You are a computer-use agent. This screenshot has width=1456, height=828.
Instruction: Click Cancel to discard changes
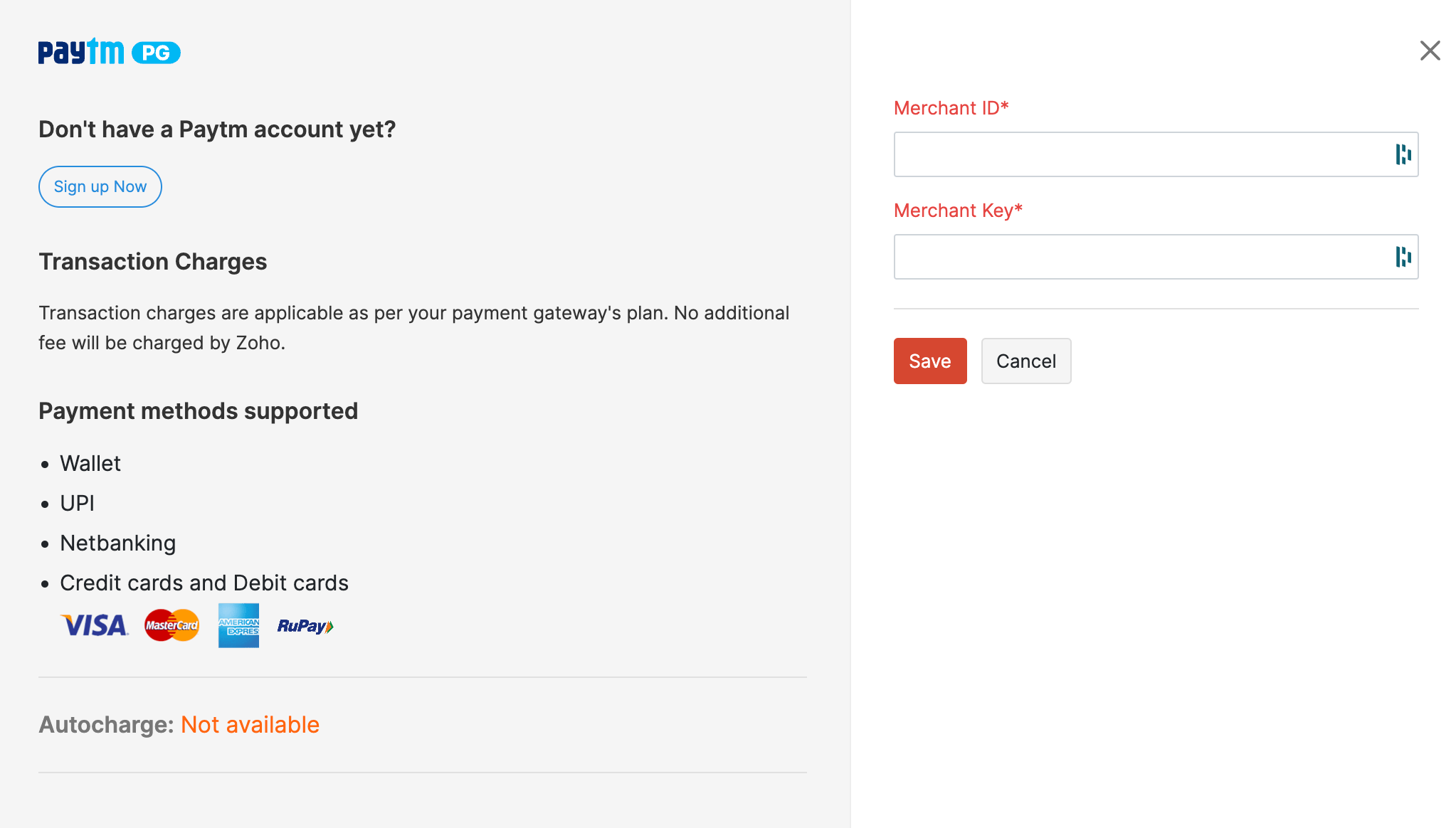1025,361
